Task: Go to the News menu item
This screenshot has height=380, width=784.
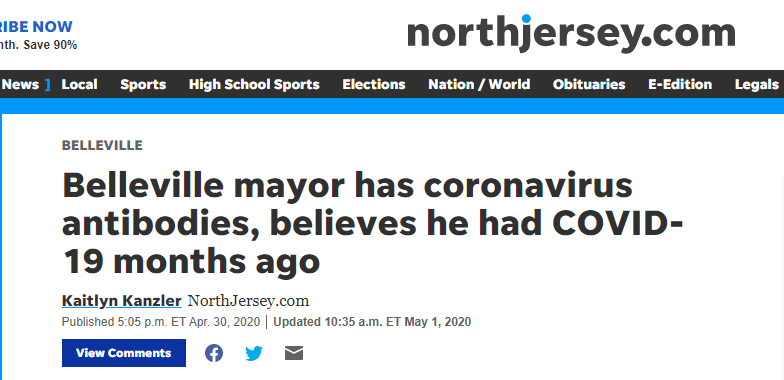Action: tap(20, 84)
